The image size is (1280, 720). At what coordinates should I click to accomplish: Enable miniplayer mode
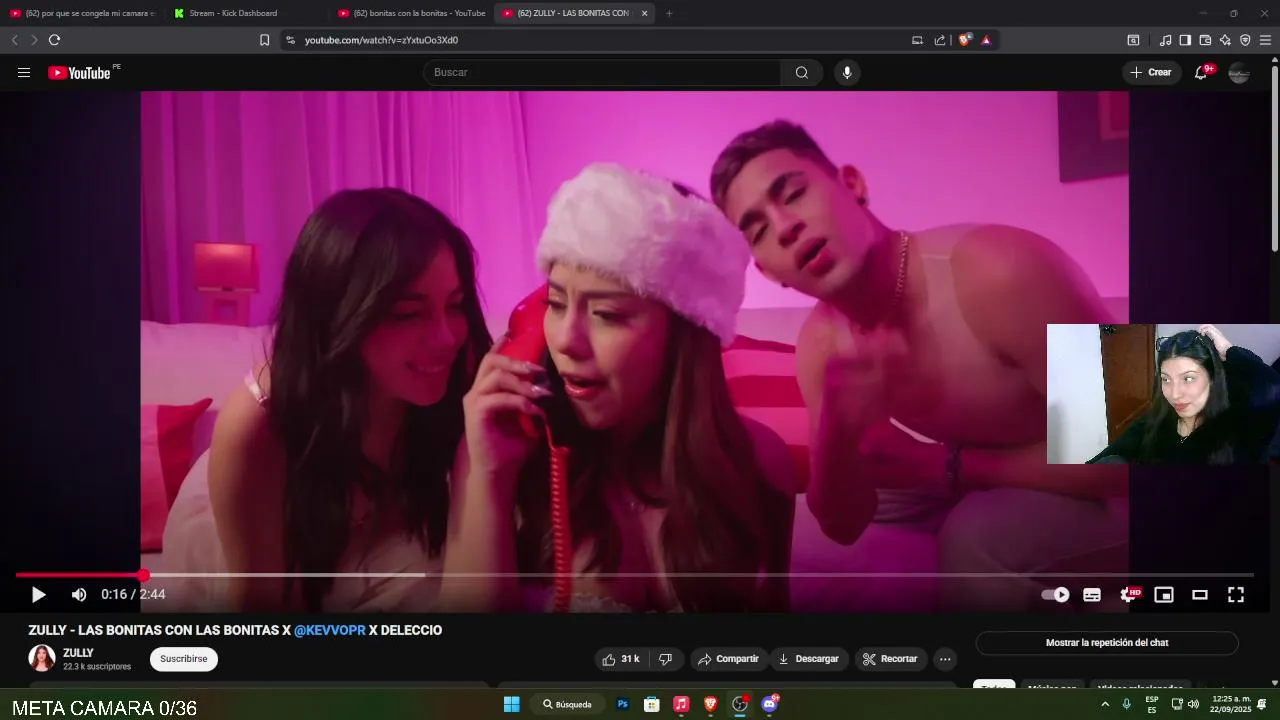[1164, 595]
